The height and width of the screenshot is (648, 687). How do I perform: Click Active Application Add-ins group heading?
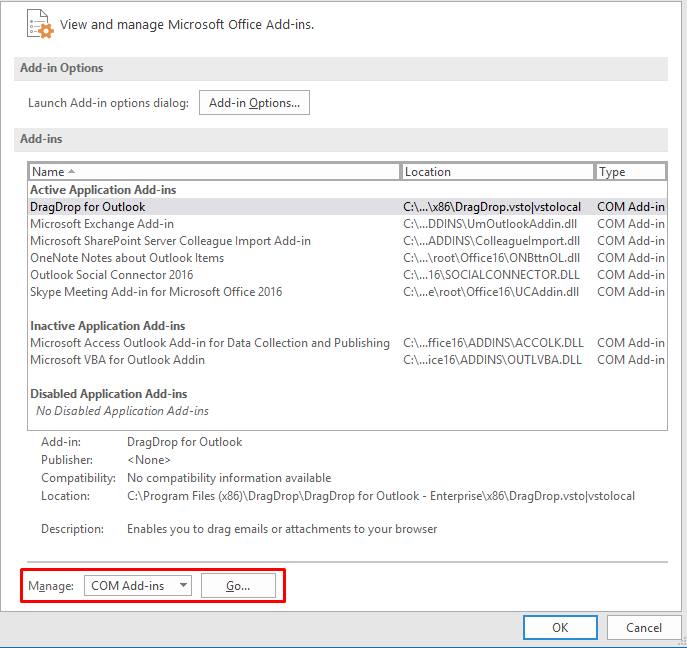103,190
